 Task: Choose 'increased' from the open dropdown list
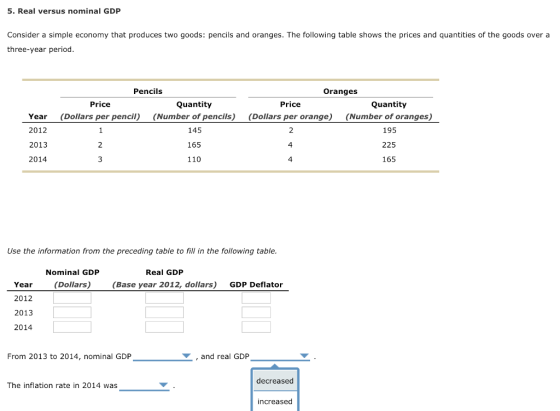(x=275, y=401)
